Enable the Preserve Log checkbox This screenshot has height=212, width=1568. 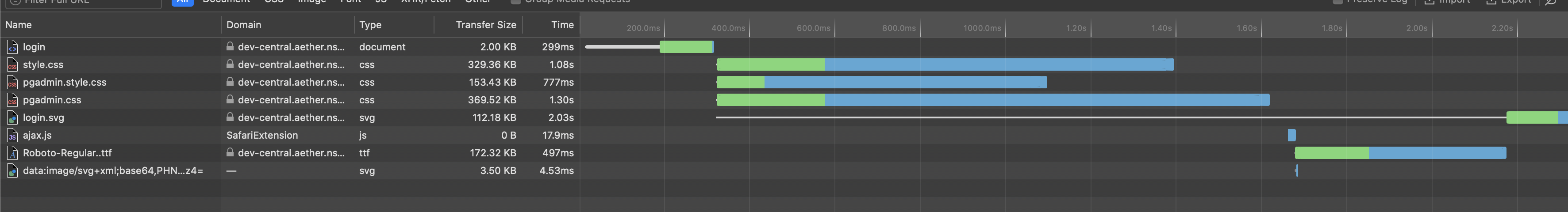point(1337,1)
